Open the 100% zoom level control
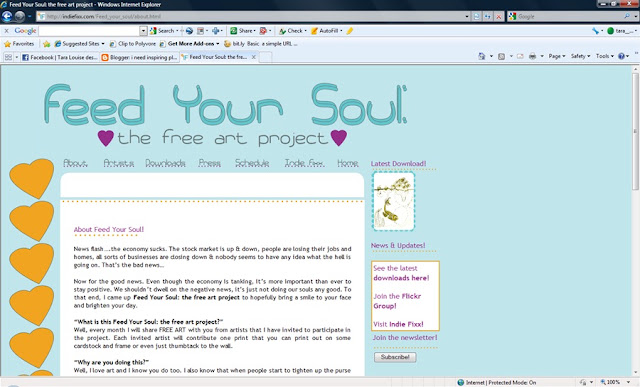Viewport: 640px width, 387px height. click(616, 382)
